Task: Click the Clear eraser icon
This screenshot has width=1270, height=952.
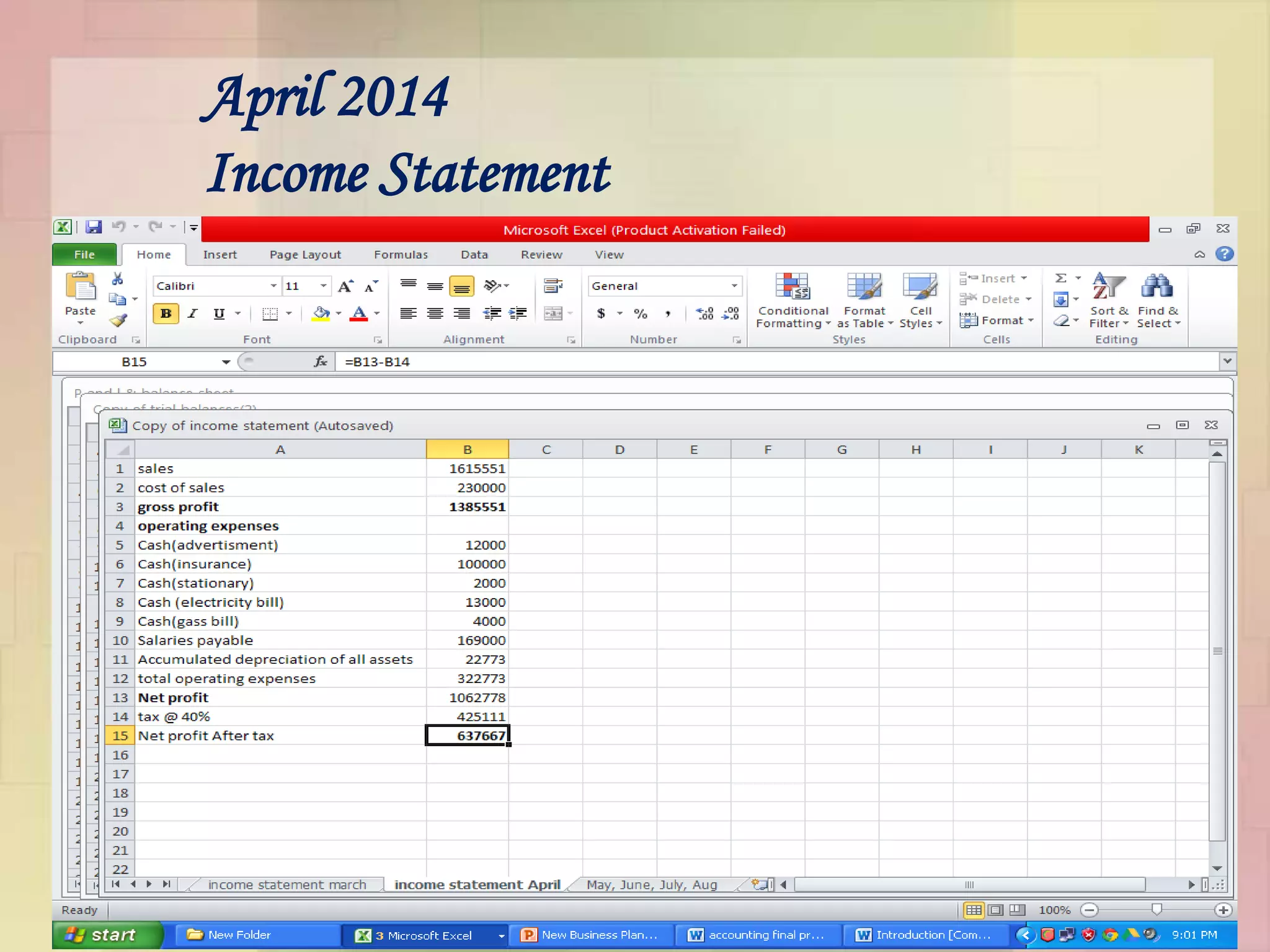Action: pyautogui.click(x=1062, y=320)
